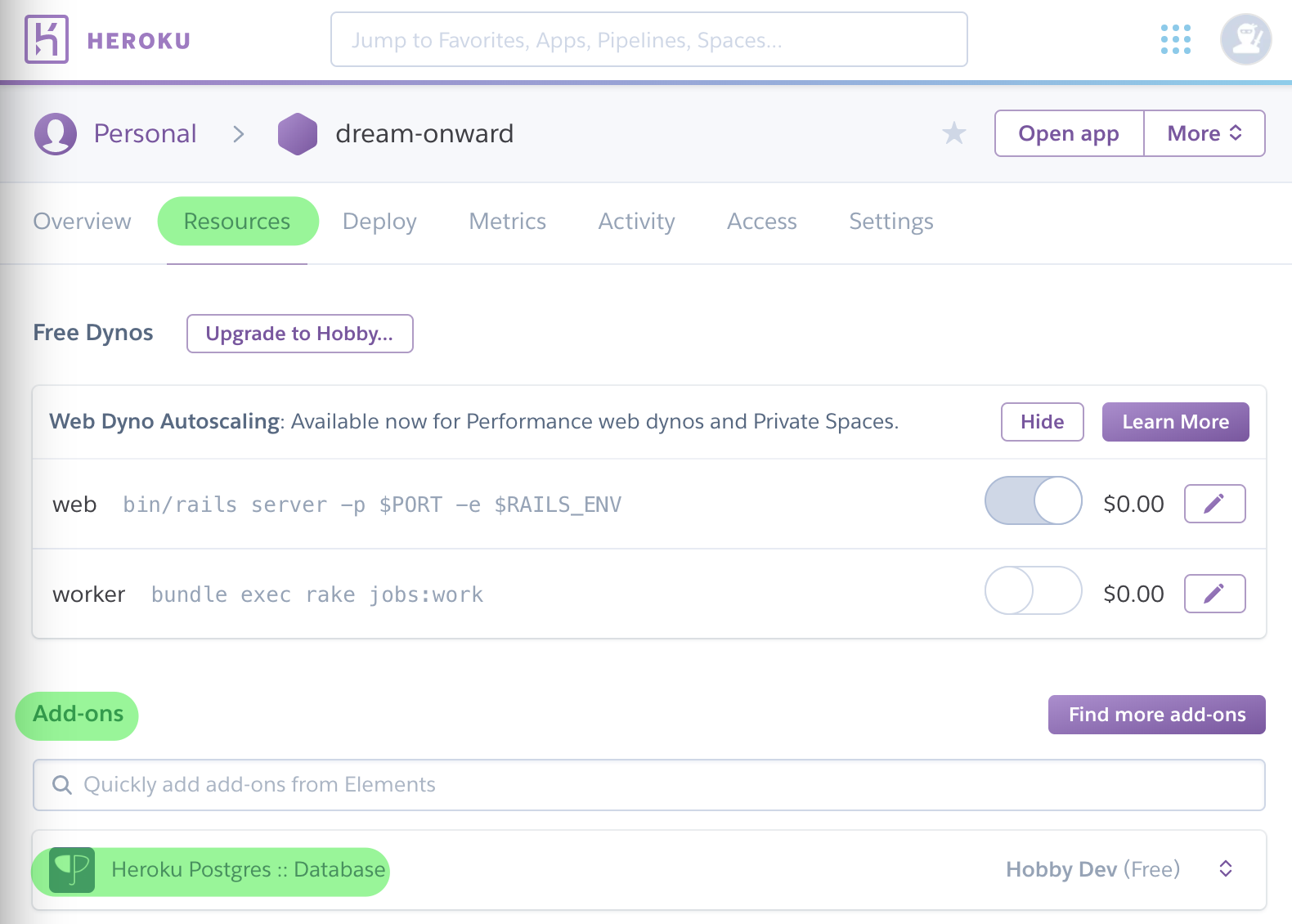The height and width of the screenshot is (924, 1292).
Task: Click Learn More about autoscaling
Action: coord(1176,422)
